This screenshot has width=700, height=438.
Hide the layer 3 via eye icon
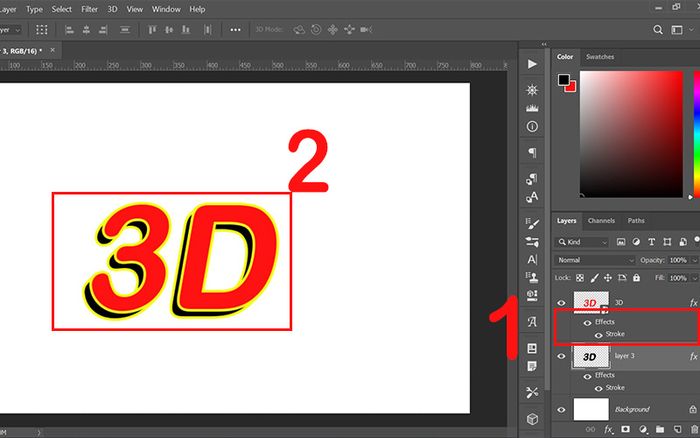pos(561,356)
